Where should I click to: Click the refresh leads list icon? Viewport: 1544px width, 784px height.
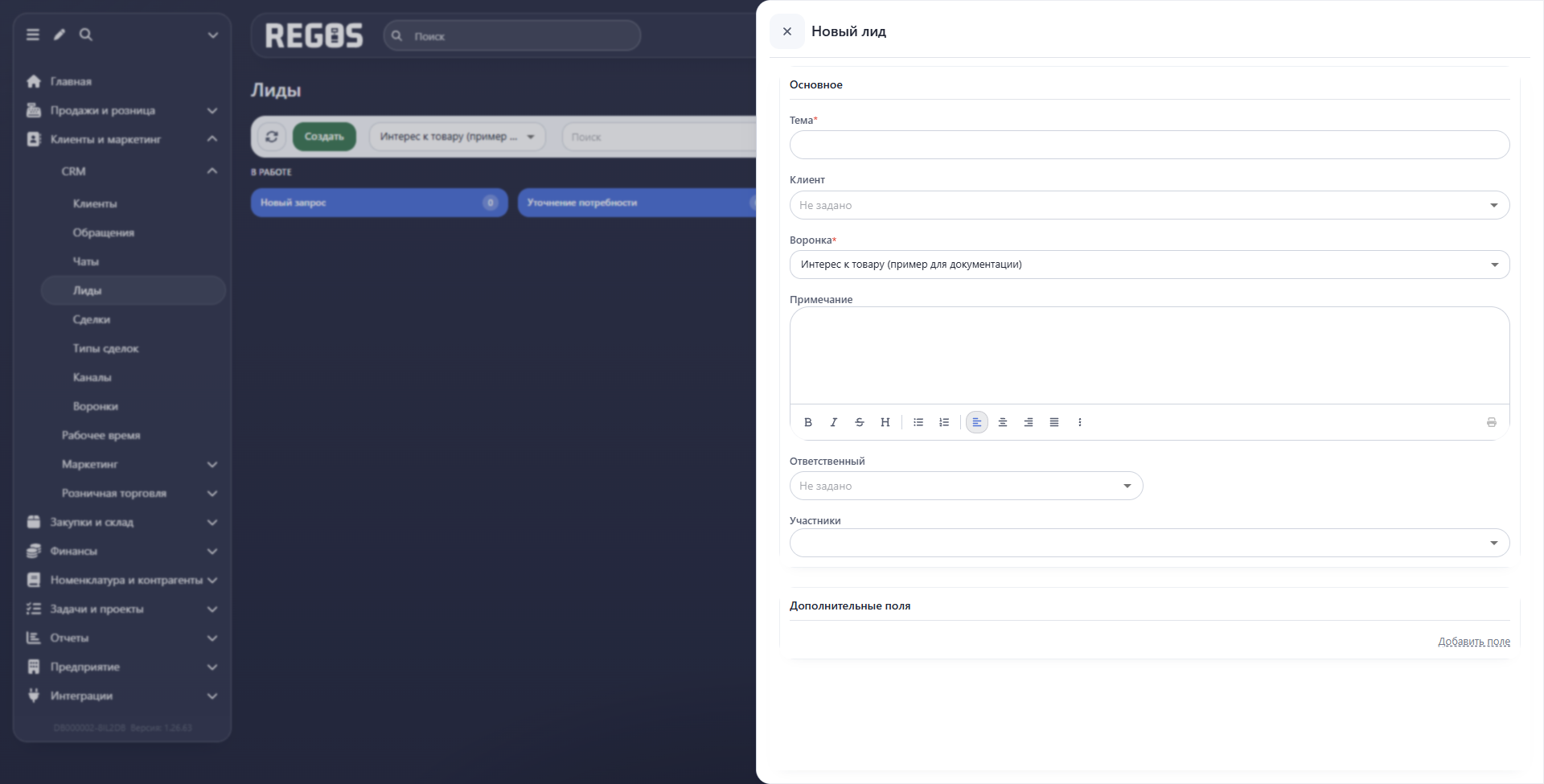point(272,137)
